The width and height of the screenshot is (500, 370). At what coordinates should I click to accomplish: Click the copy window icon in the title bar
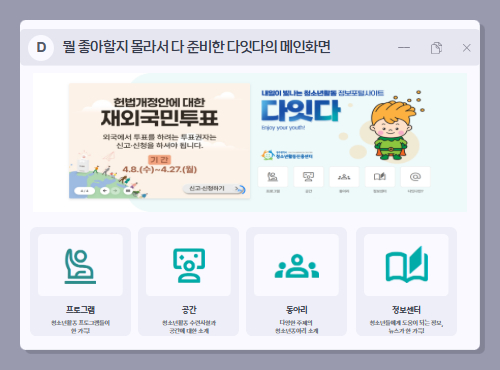pyautogui.click(x=436, y=48)
